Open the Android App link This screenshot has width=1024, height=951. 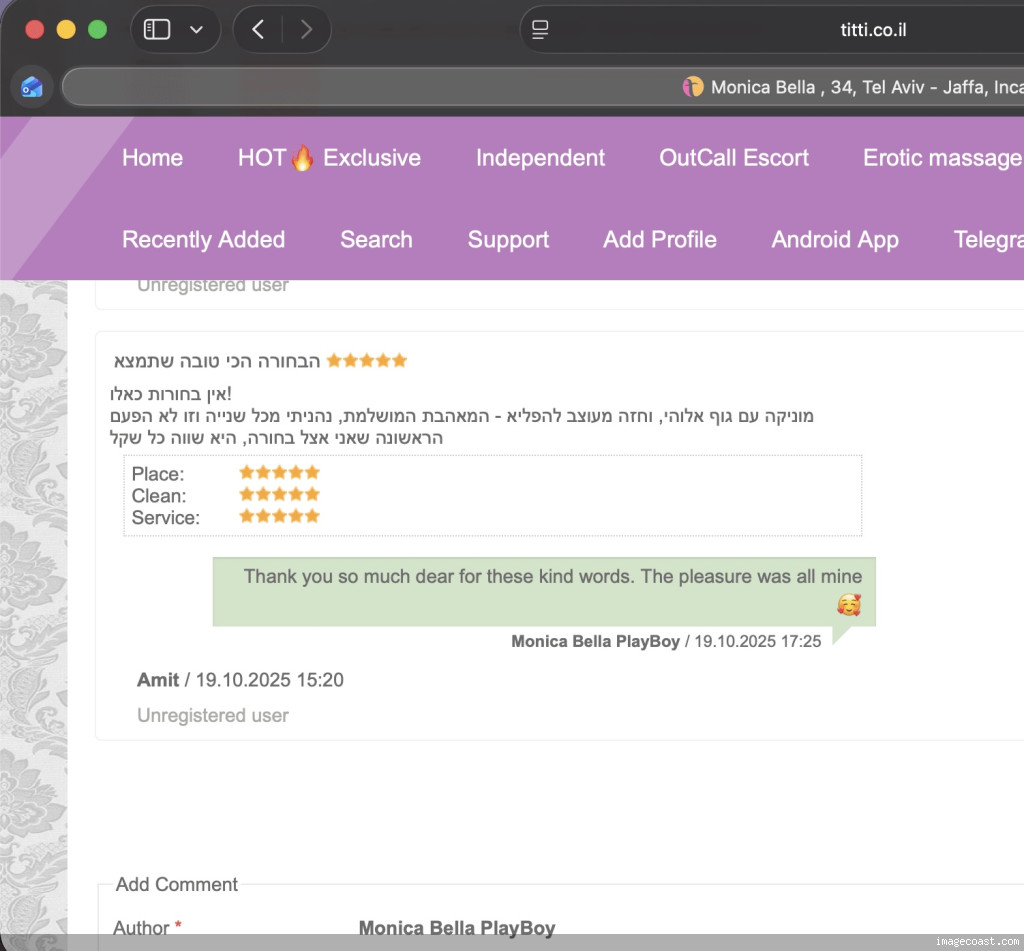coord(835,240)
